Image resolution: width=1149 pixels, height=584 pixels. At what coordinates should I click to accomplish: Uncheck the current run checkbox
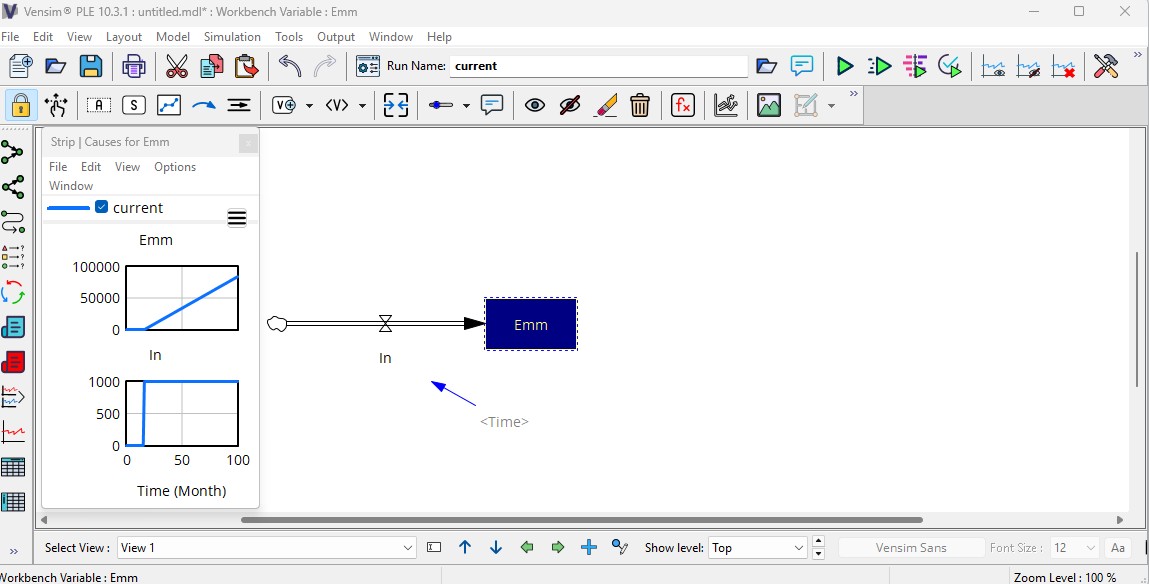tap(102, 207)
